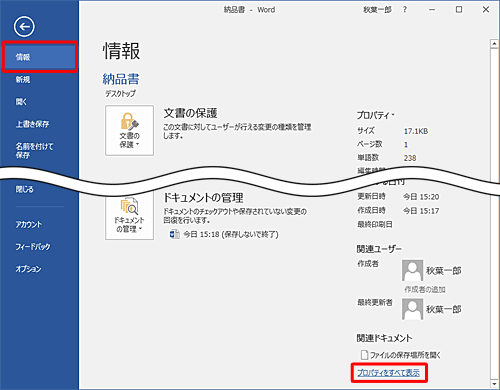Viewport: 500px width, 390px height.
Task: Select 名前を付けて保存 in the sidebar
Action: [x=34, y=150]
